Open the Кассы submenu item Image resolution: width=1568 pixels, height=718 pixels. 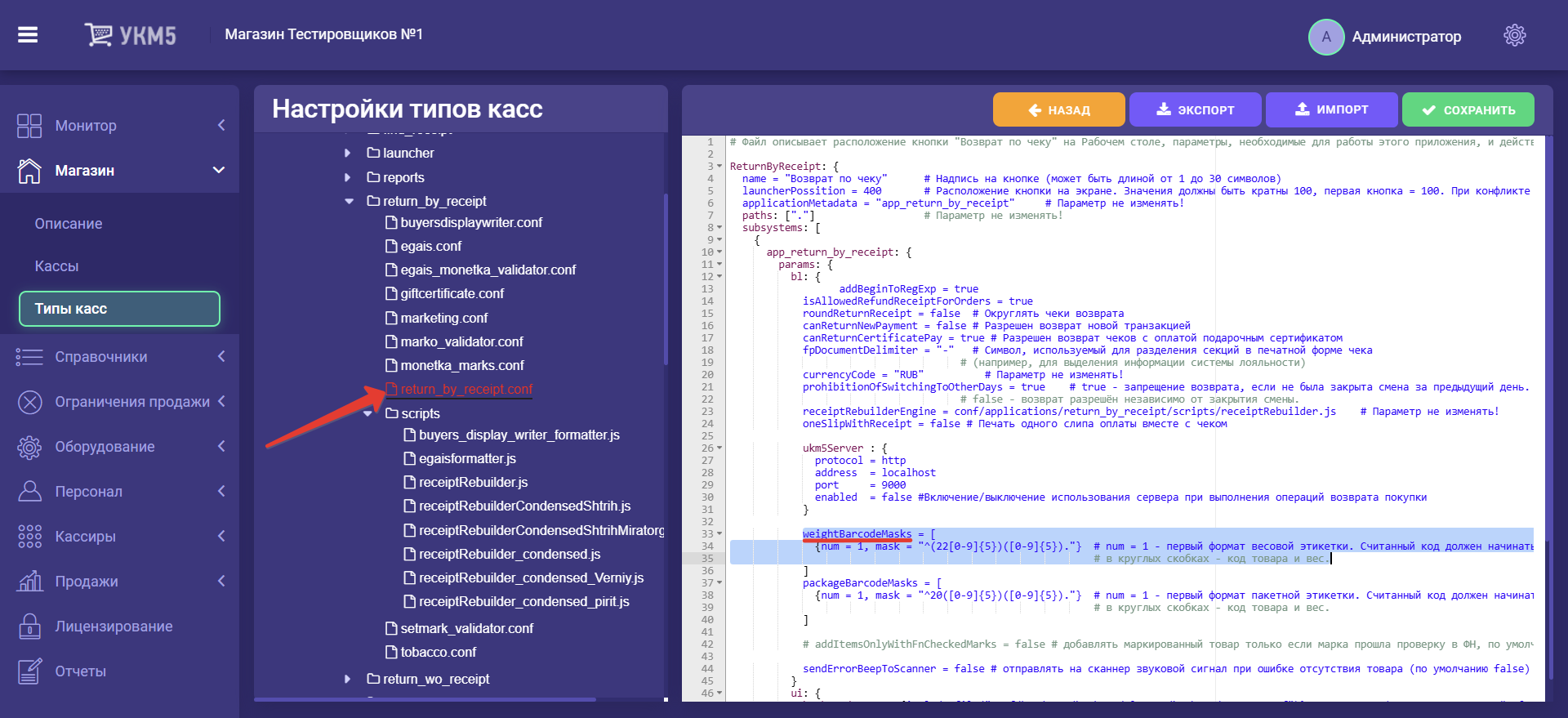pyautogui.click(x=56, y=266)
